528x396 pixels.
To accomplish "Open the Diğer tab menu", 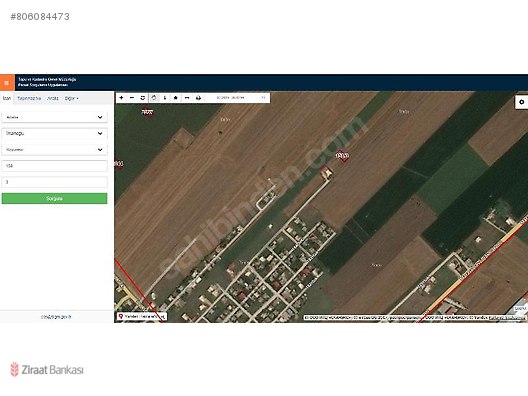I will click(71, 98).
